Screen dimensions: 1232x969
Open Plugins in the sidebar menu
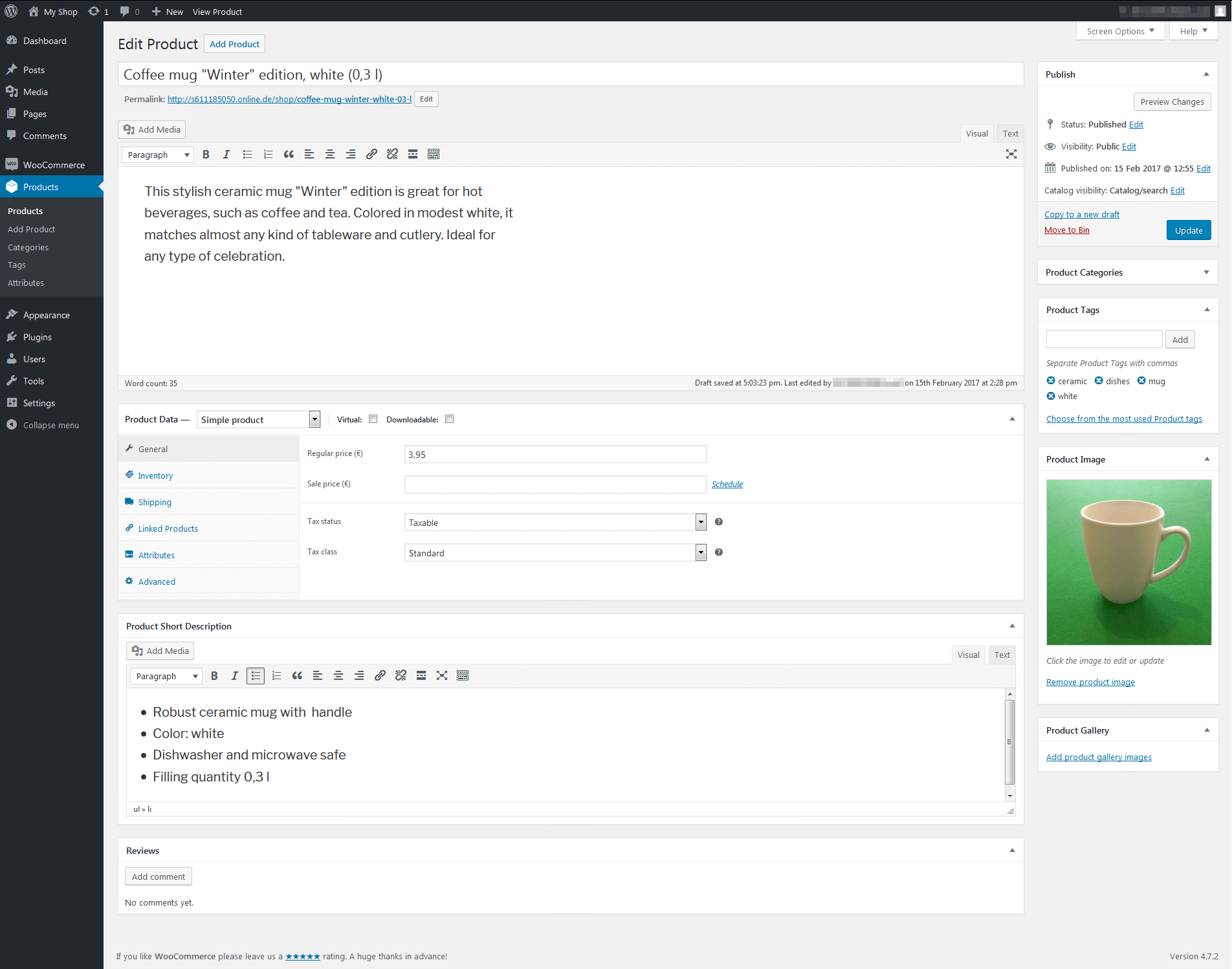click(x=52, y=337)
